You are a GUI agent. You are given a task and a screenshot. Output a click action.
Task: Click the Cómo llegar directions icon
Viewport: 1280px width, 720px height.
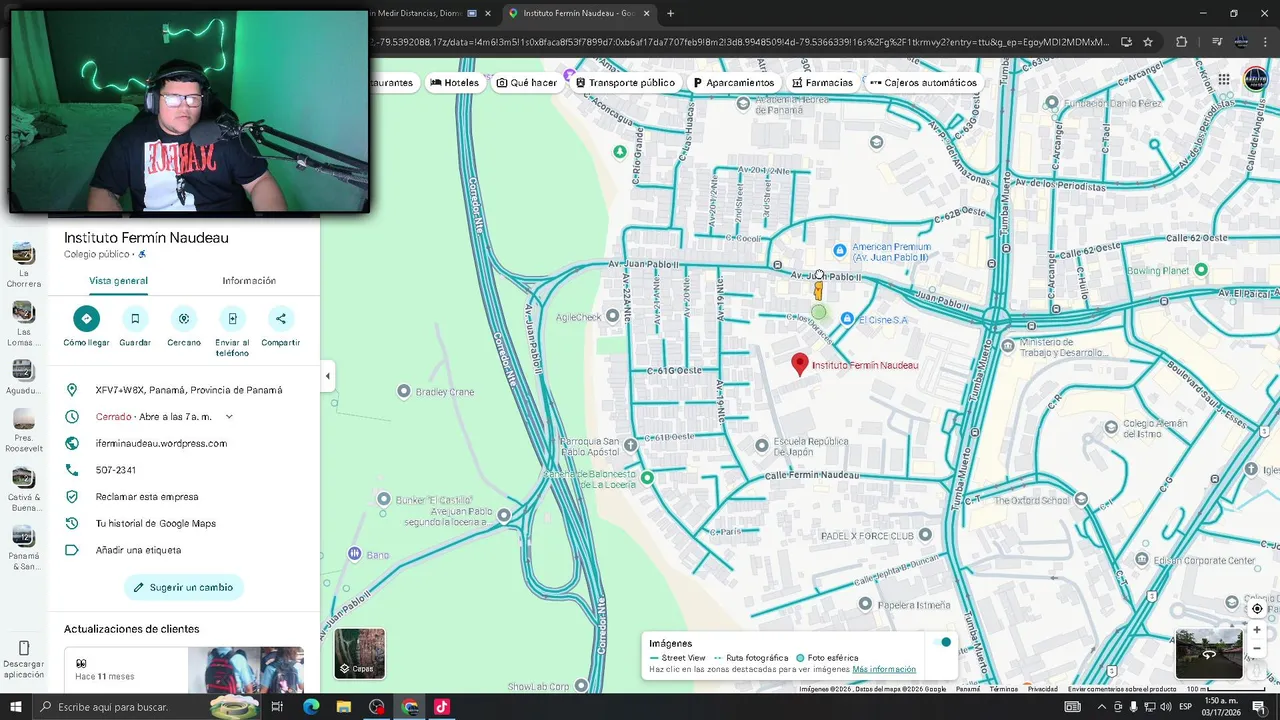86,319
